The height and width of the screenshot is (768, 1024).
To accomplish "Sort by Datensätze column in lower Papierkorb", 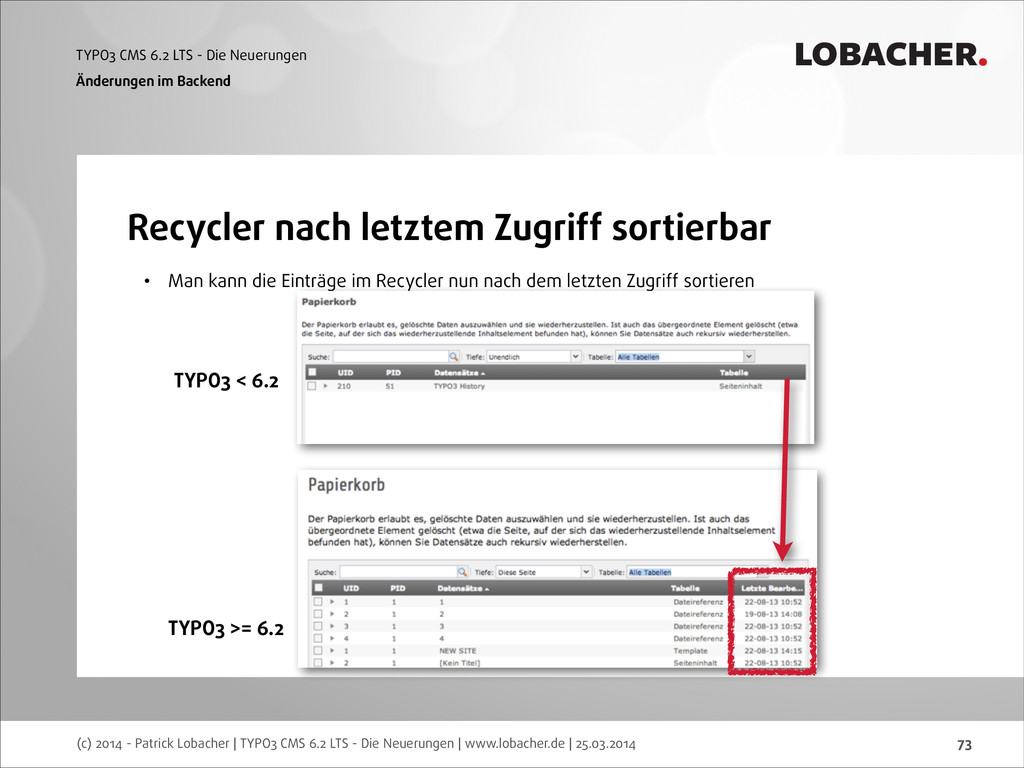I will point(463,588).
